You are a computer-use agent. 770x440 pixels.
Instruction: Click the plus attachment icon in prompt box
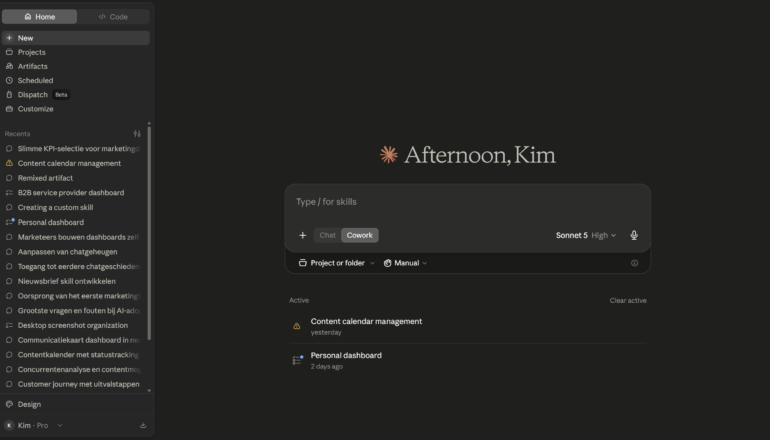pyautogui.click(x=302, y=235)
